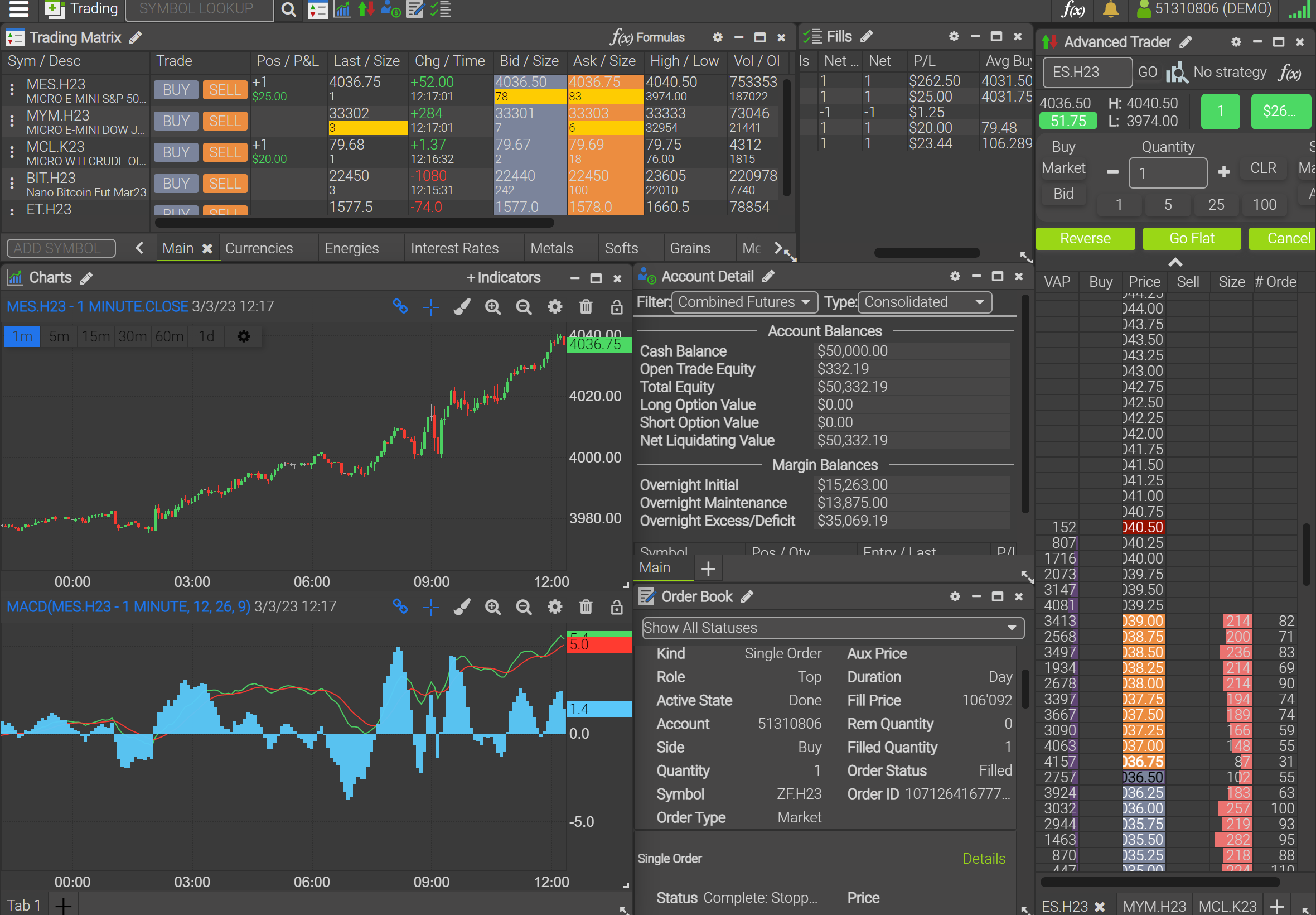Image resolution: width=1316 pixels, height=915 pixels.
Task: Zoom in on the MACD chart
Action: tap(493, 607)
